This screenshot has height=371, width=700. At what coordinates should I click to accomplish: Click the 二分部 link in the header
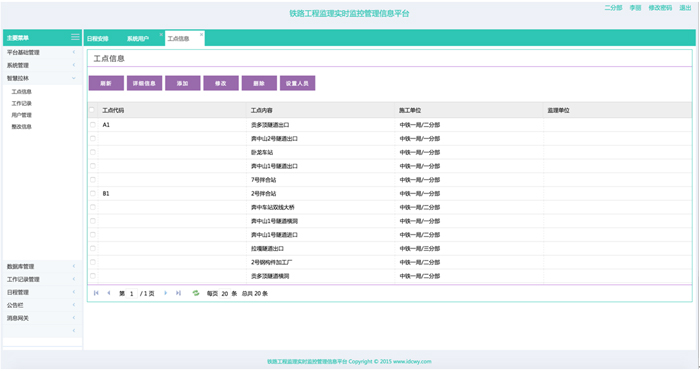point(613,8)
